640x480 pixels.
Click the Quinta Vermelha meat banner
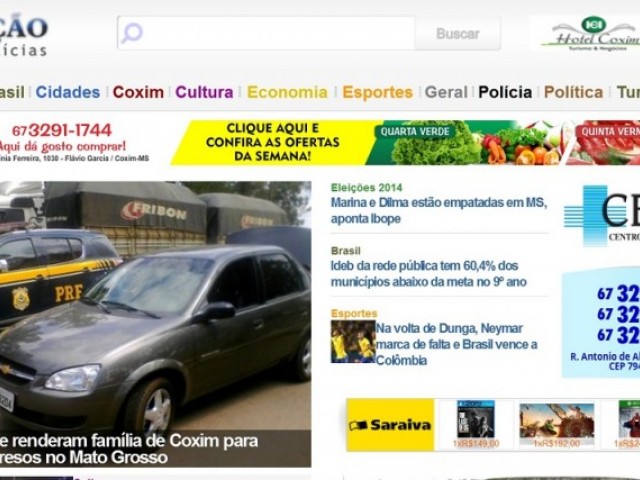tap(604, 142)
